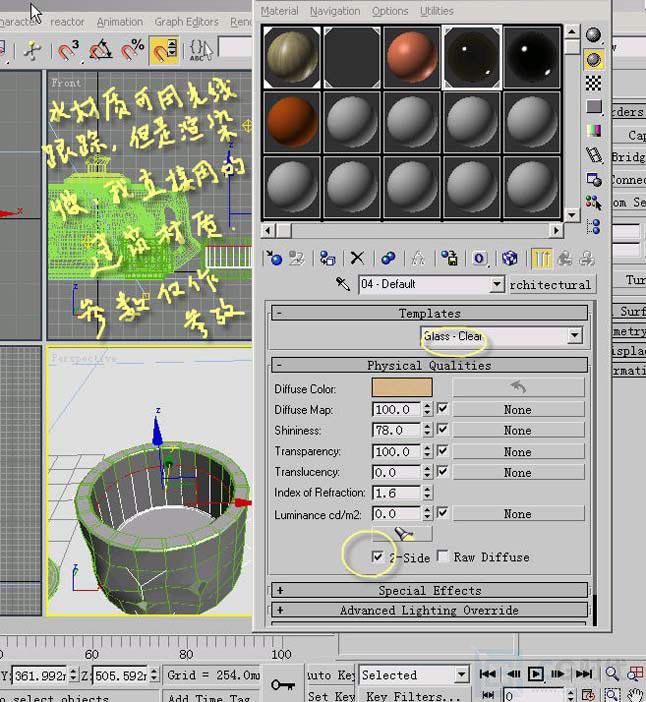The height and width of the screenshot is (702, 646).
Task: Click the Get Material icon
Action: point(275,258)
